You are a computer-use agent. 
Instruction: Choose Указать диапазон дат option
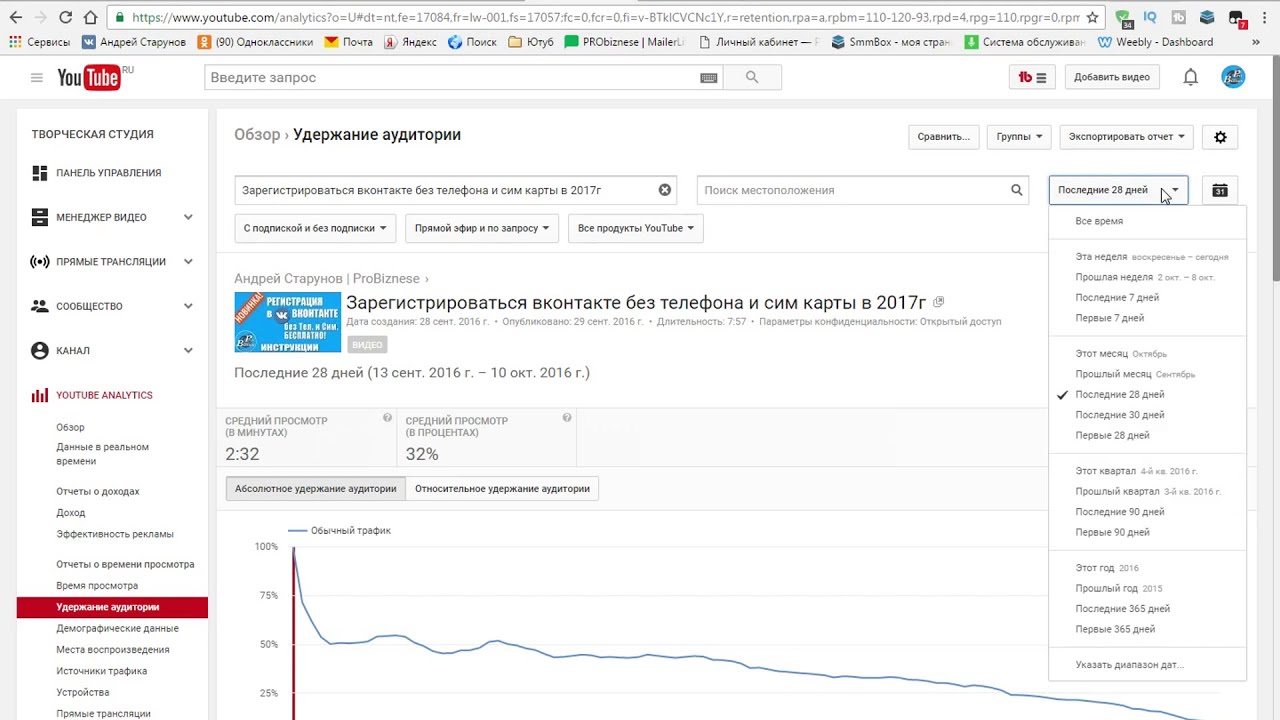click(x=1147, y=665)
